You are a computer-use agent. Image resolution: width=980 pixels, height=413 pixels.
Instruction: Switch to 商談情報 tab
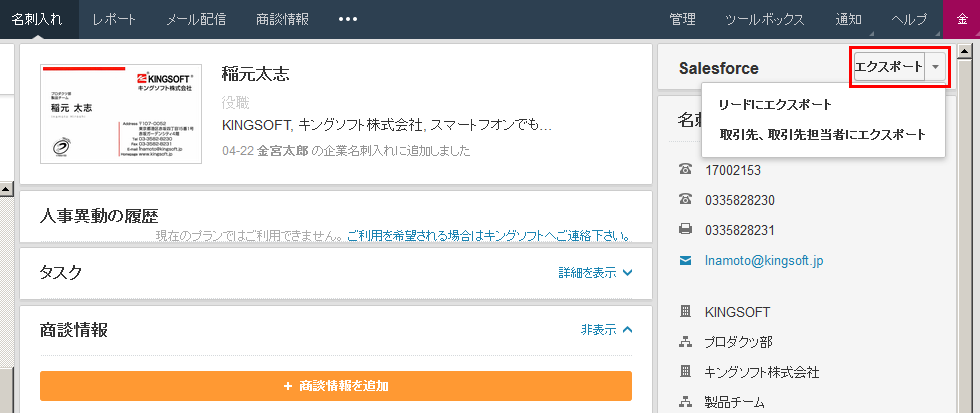pos(282,19)
